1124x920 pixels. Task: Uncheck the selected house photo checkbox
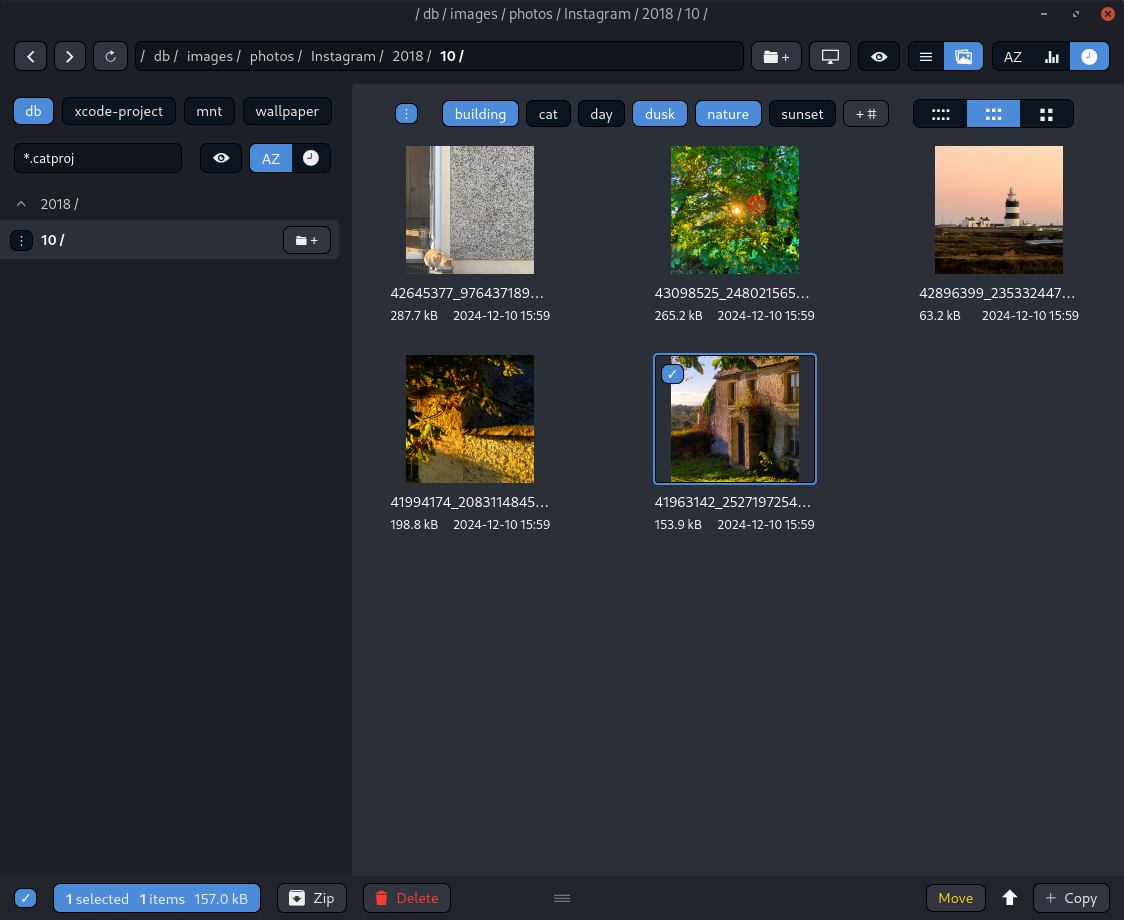[x=672, y=374]
